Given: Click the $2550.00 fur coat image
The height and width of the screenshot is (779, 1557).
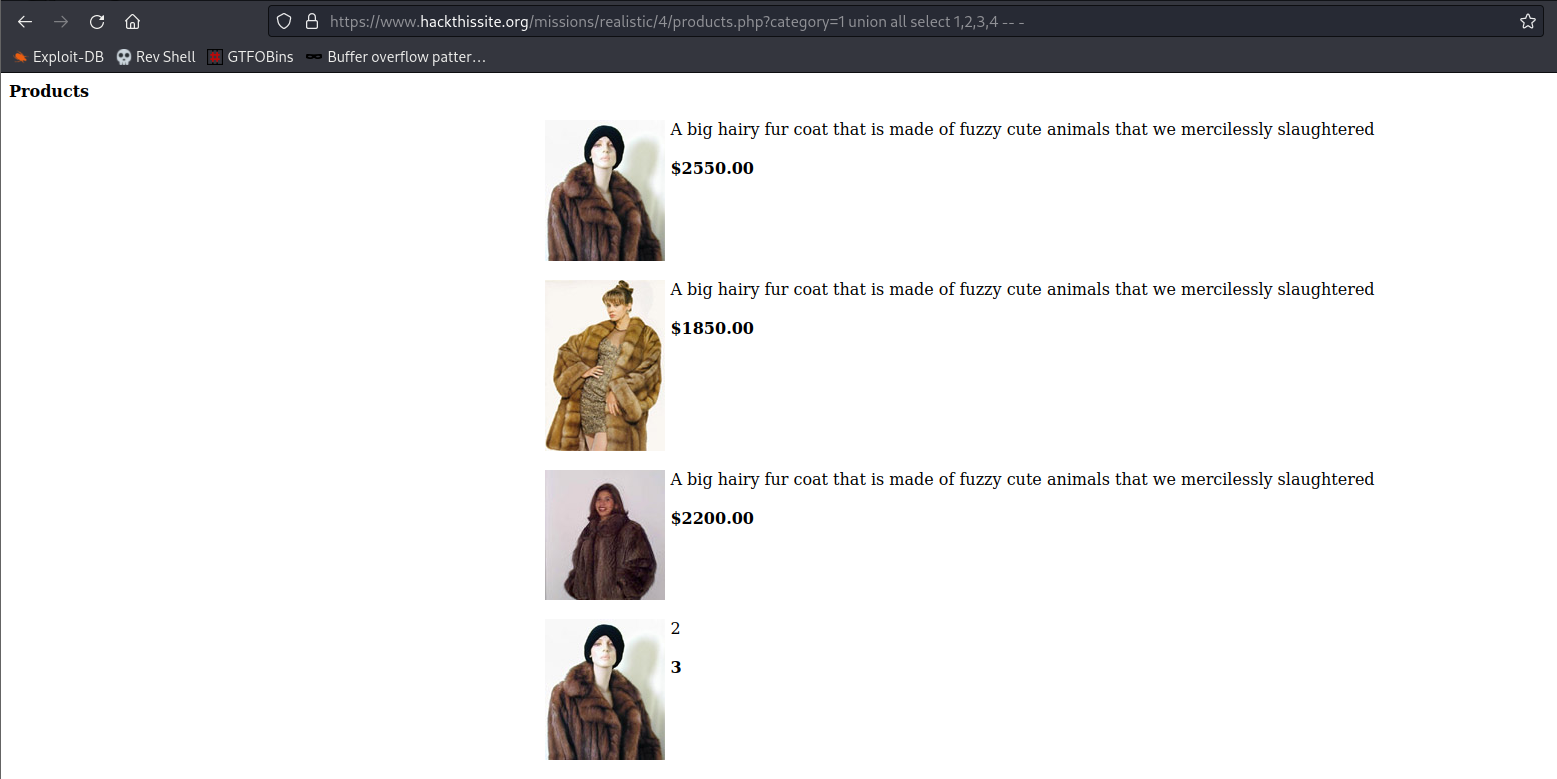Looking at the screenshot, I should (604, 190).
